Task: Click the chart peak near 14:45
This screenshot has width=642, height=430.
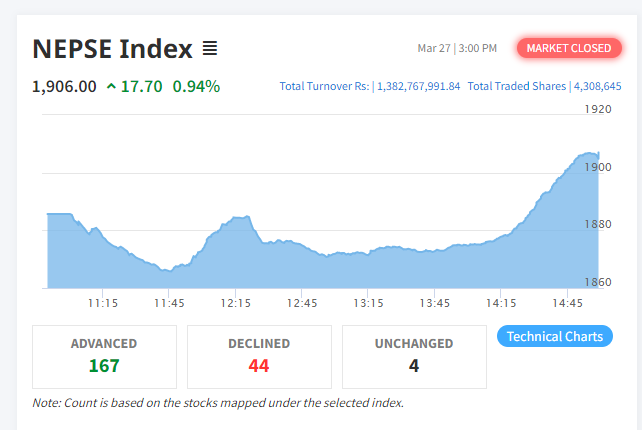Action: tap(590, 155)
